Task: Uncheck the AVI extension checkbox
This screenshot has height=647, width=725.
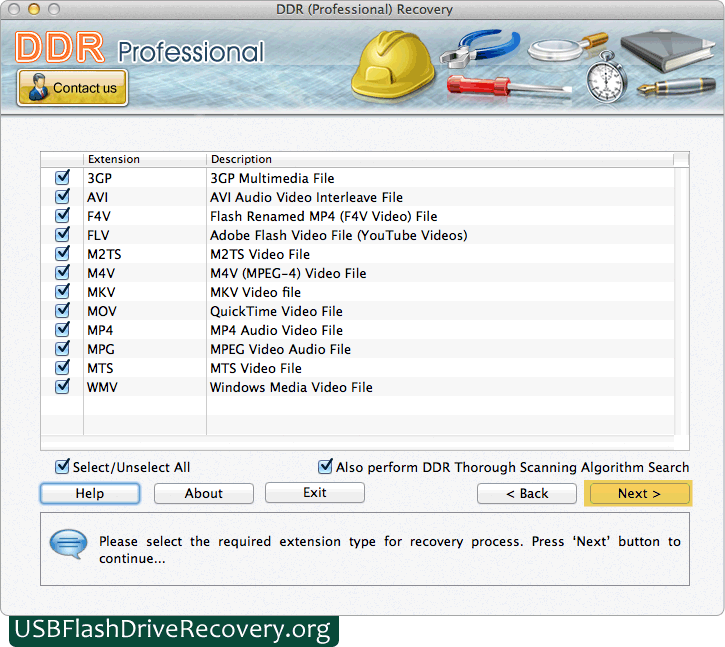Action: pyautogui.click(x=62, y=197)
